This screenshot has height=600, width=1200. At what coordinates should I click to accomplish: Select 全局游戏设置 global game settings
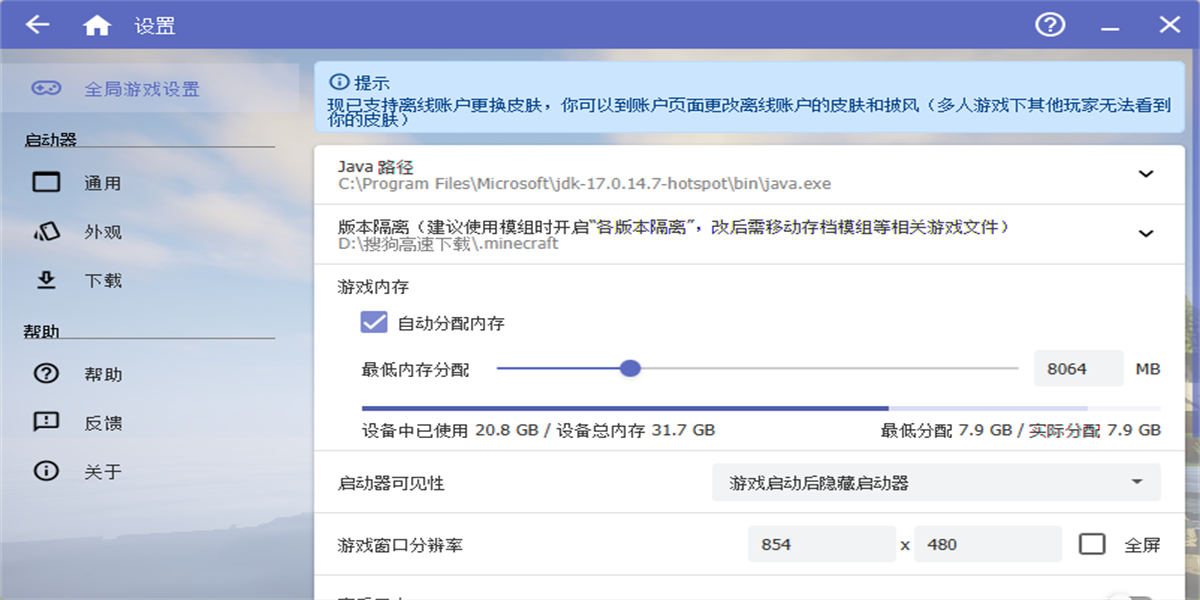140,89
